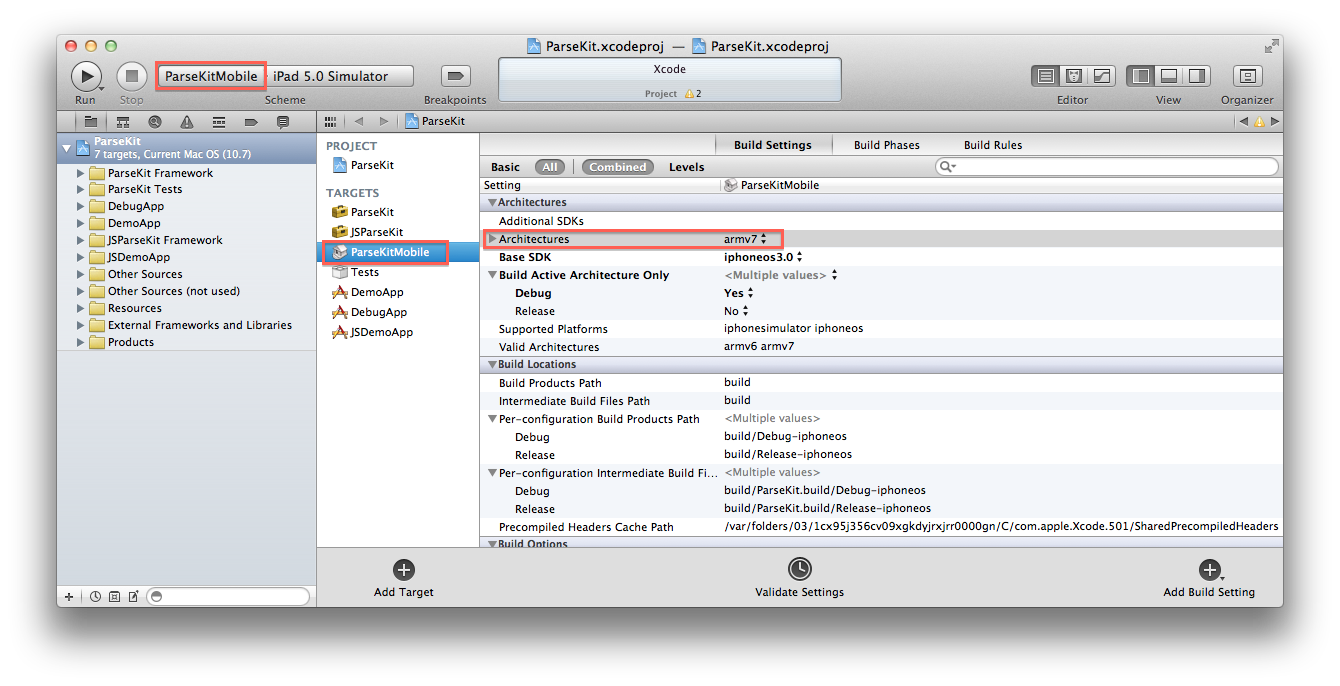
Task: Switch to the Assistant editor
Action: [1074, 76]
